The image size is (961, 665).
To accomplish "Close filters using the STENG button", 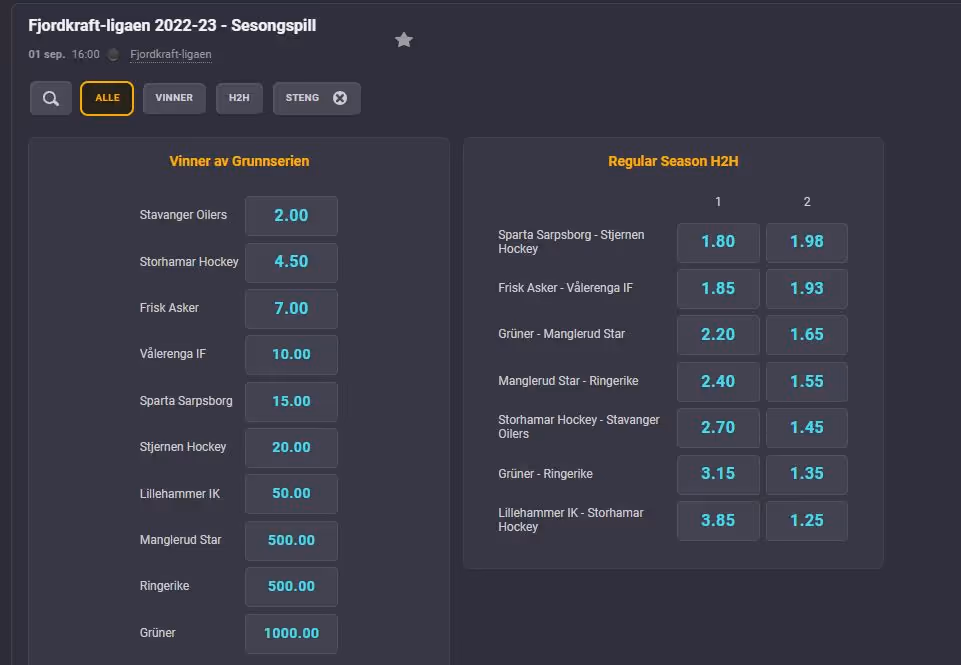I will coord(316,98).
